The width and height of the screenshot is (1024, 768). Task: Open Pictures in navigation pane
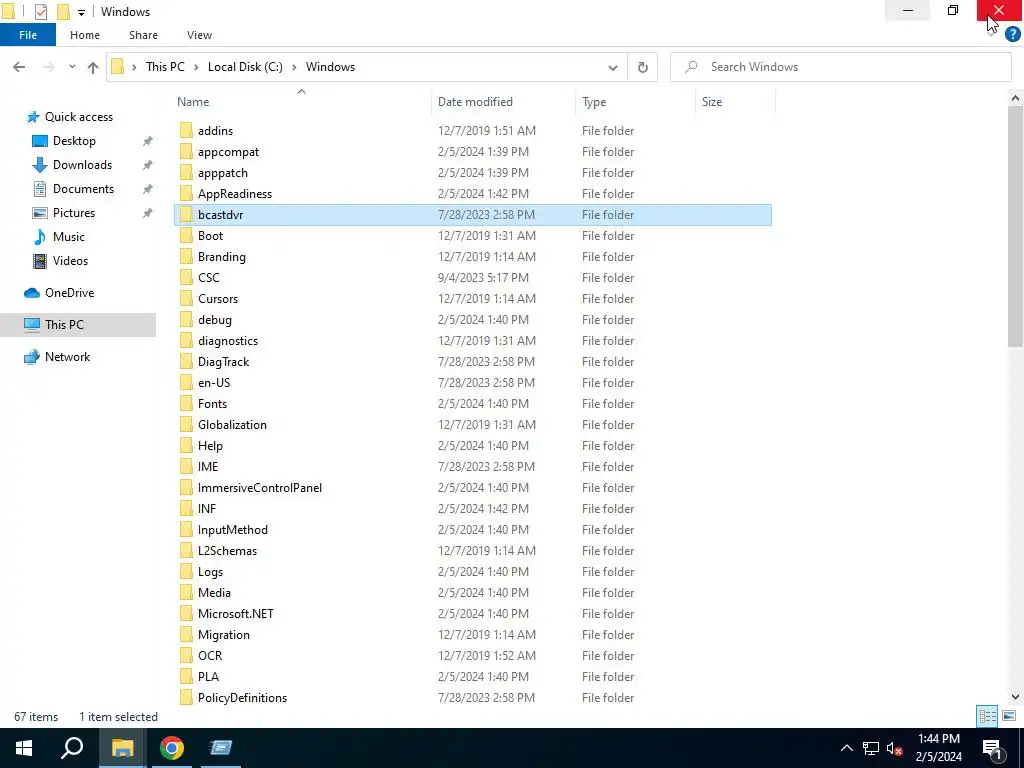(x=74, y=213)
